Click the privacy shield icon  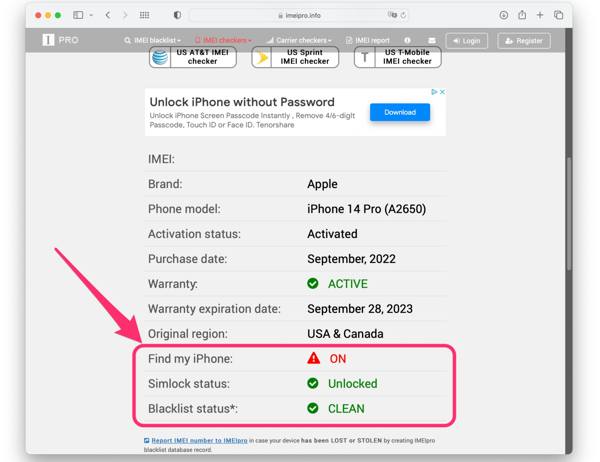pyautogui.click(x=177, y=15)
